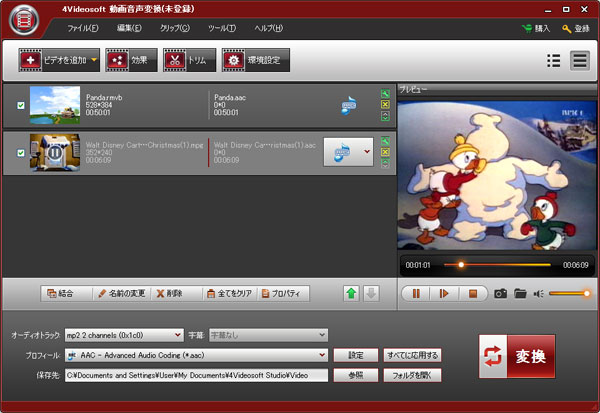Click the Panda.aac output filename
Image resolution: width=600 pixels, height=413 pixels.
(x=230, y=98)
